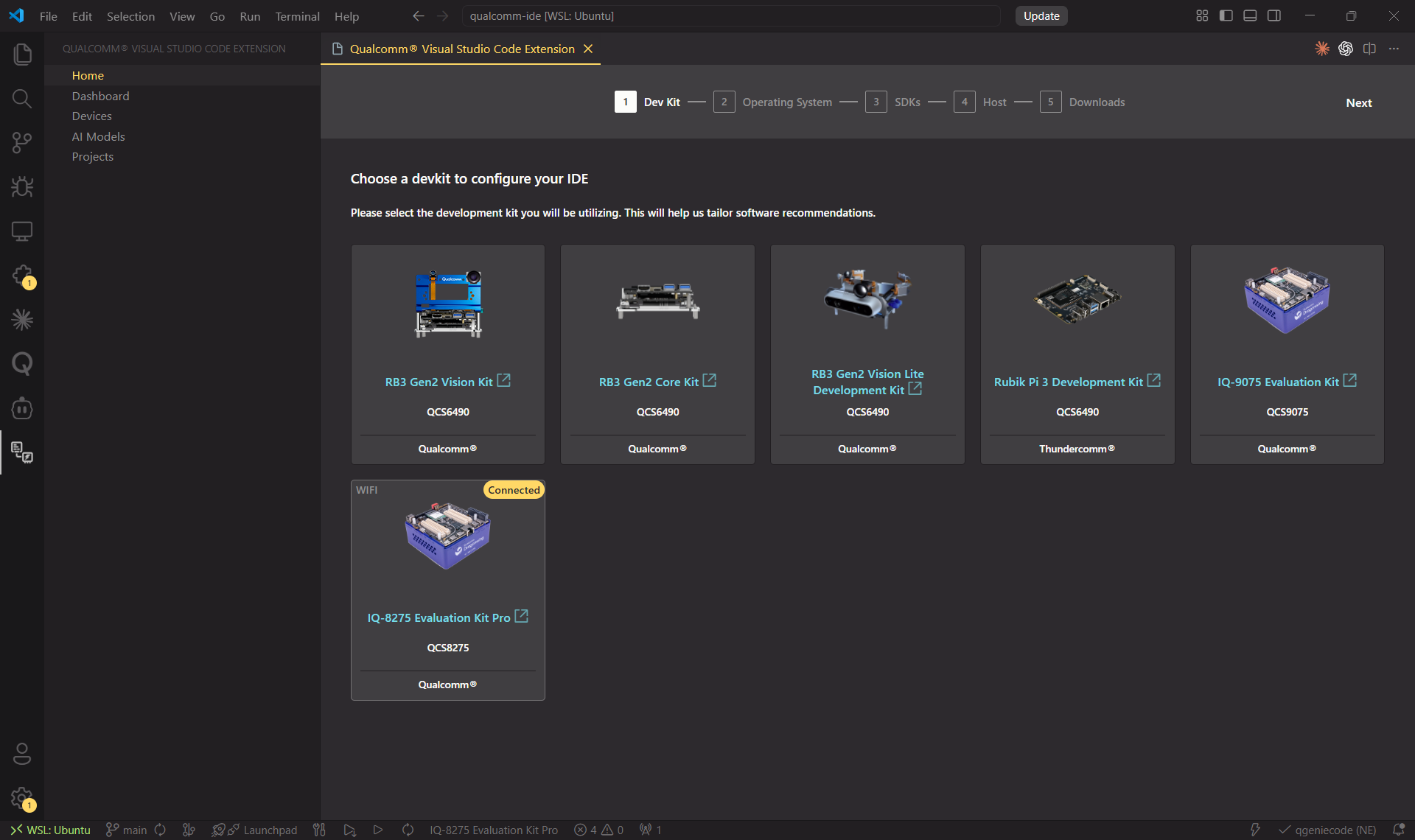1415x840 pixels.
Task: Select the IQ-8275 Evaluation Kit Pro board image
Action: pos(448,536)
